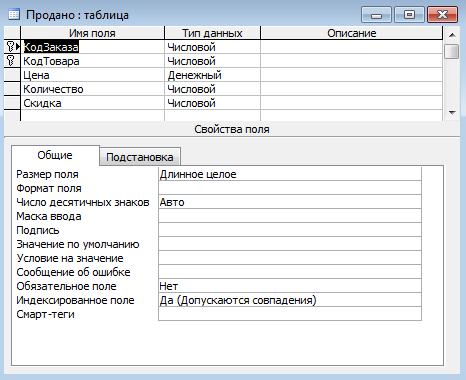The width and height of the screenshot is (466, 380).
Task: Click the Обязательное поле value Нет
Action: 290,286
